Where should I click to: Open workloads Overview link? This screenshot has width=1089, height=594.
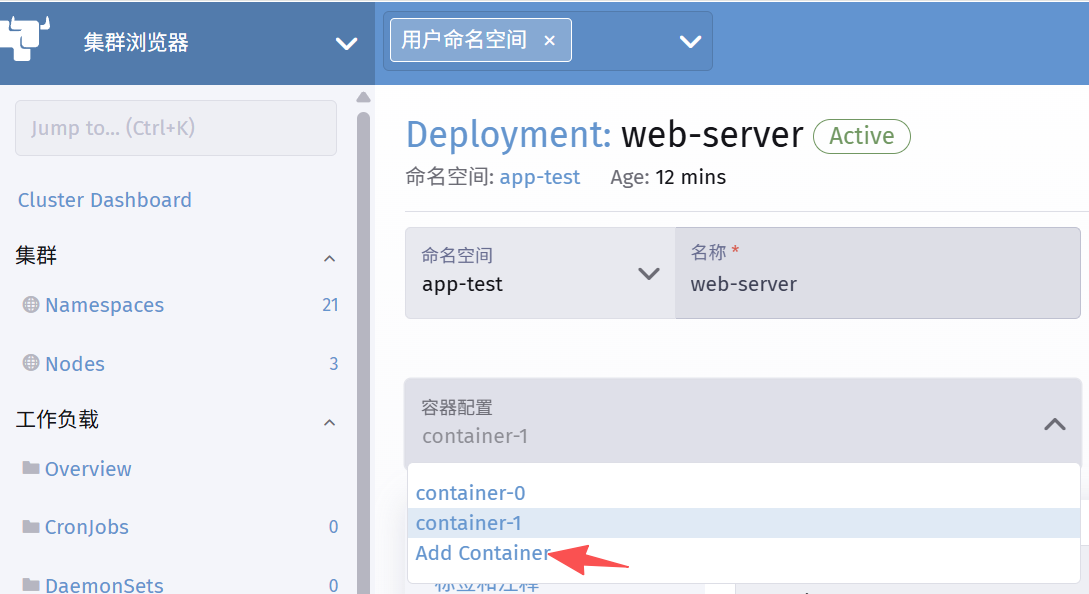click(88, 469)
